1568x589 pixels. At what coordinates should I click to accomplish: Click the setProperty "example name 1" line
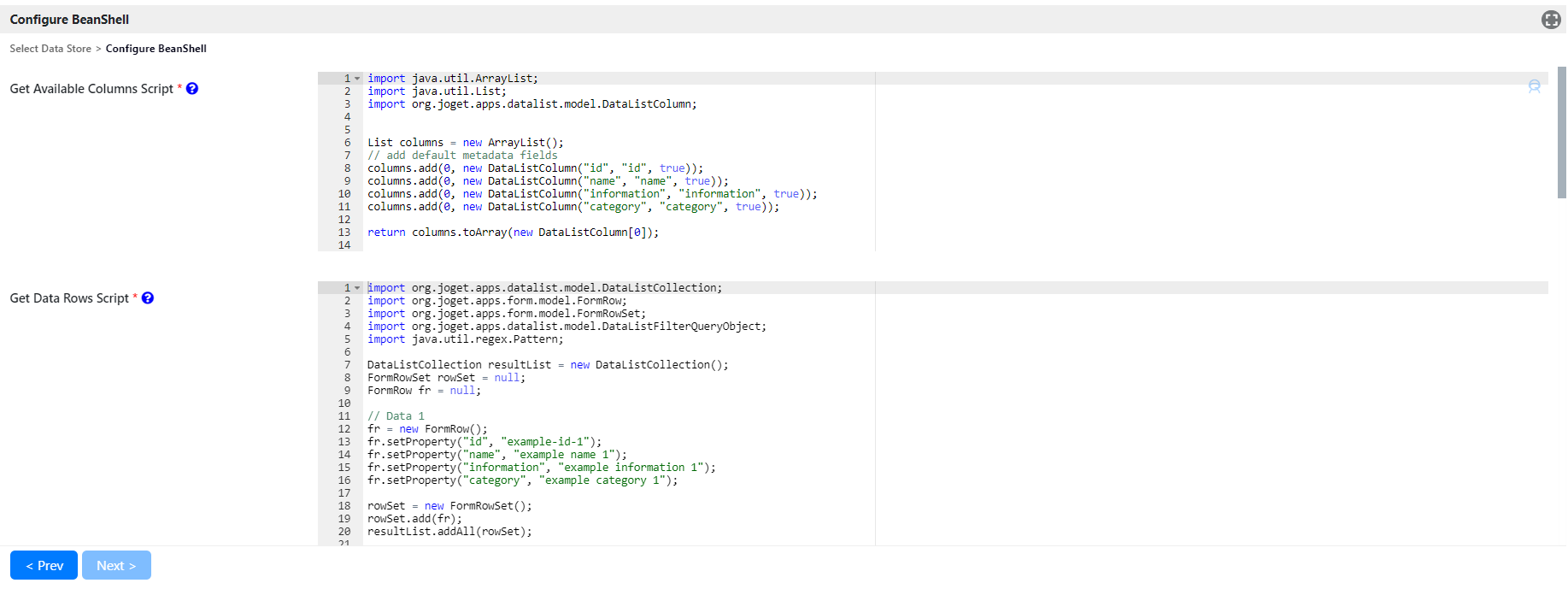coord(497,455)
